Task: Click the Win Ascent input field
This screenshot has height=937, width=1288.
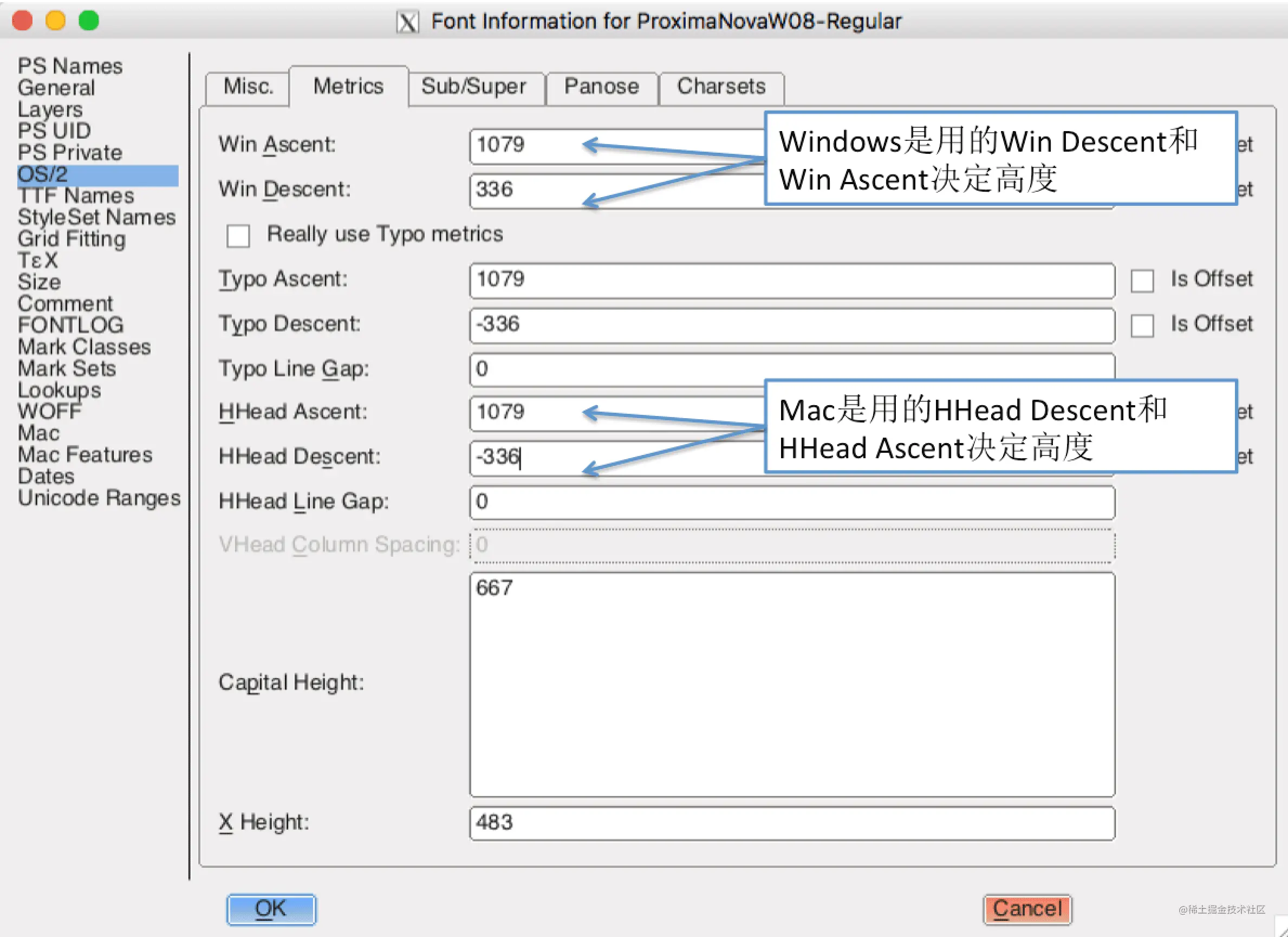Action: [x=617, y=147]
